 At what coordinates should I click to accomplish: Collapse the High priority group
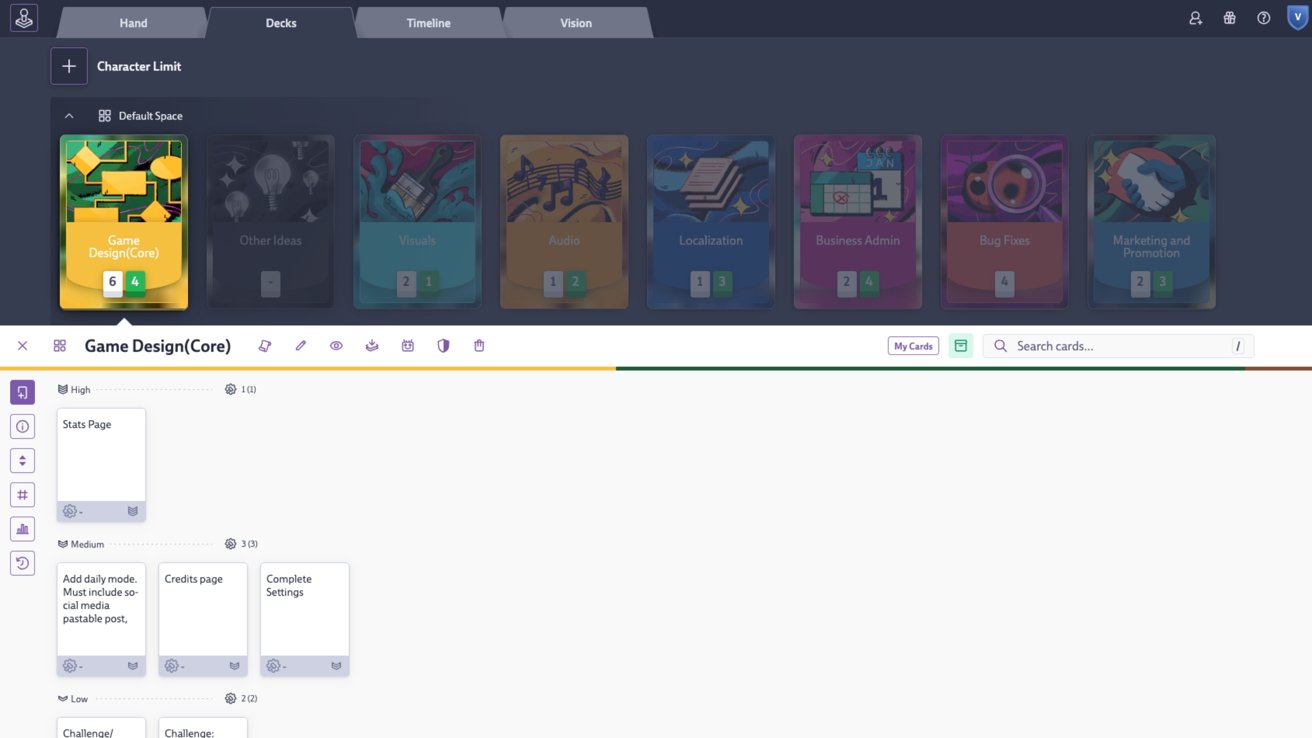pos(62,389)
